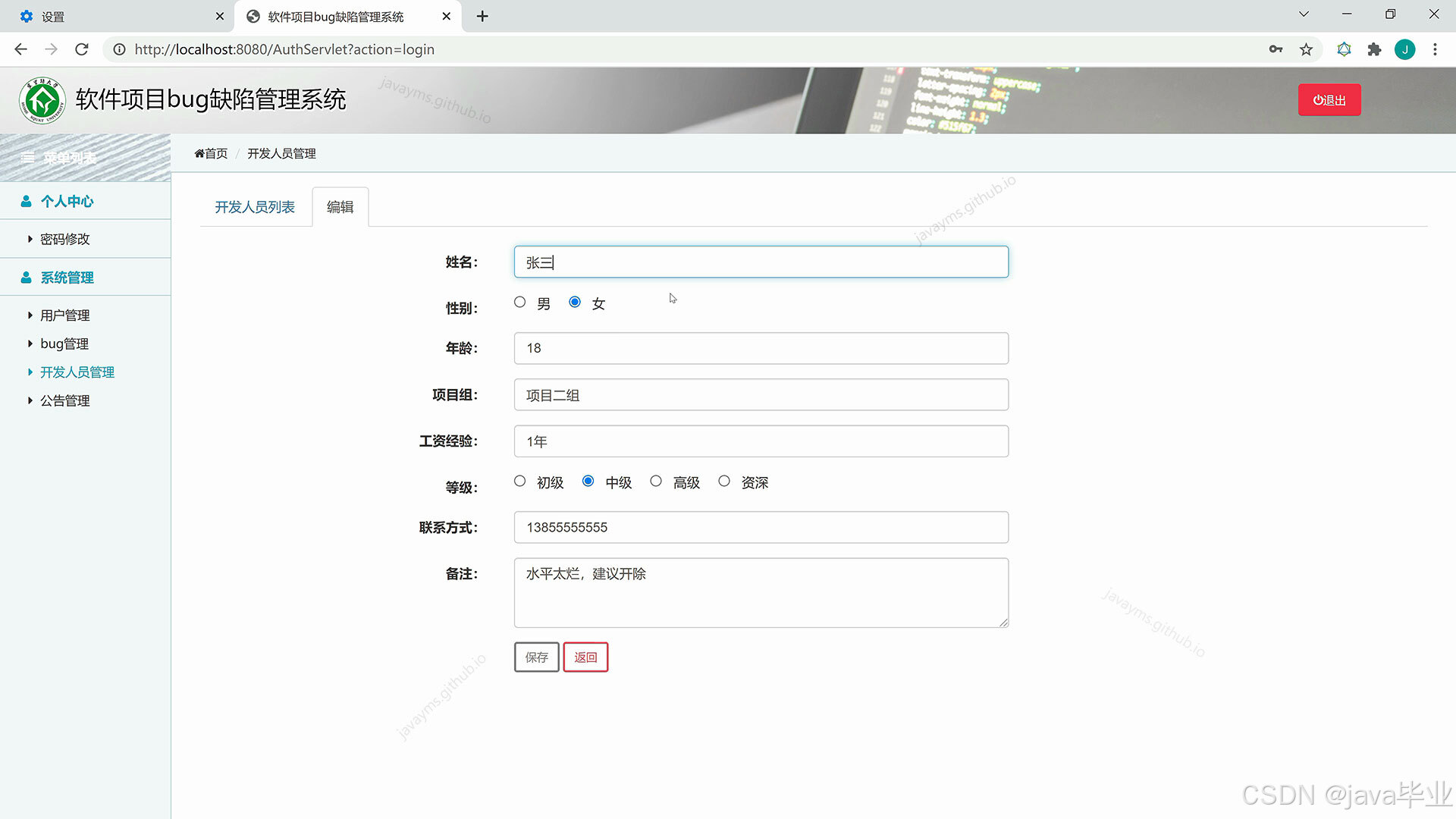Screen dimensions: 1456x819
Task: Click the 保存 button
Action: point(537,657)
